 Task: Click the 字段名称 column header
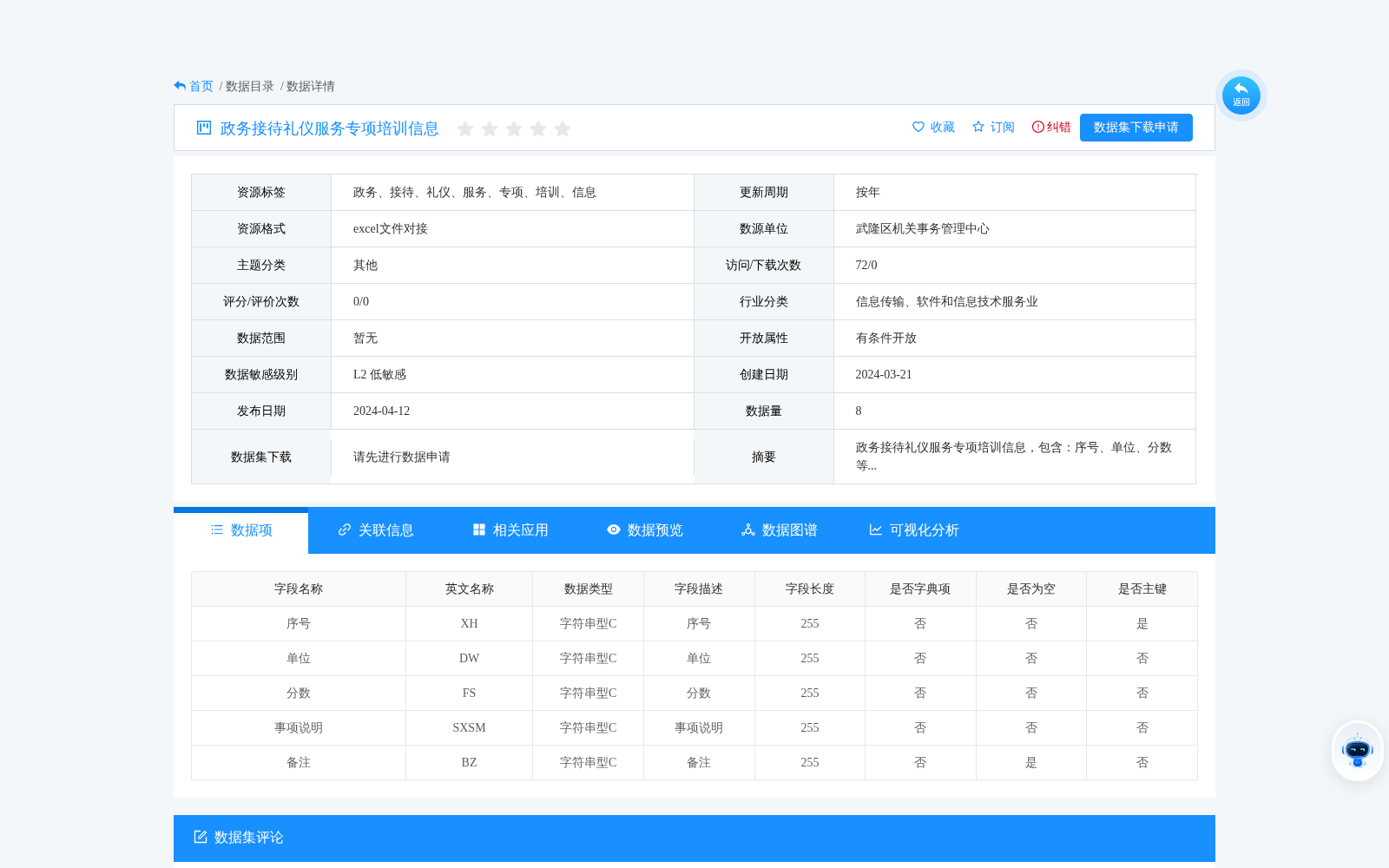coord(299,589)
